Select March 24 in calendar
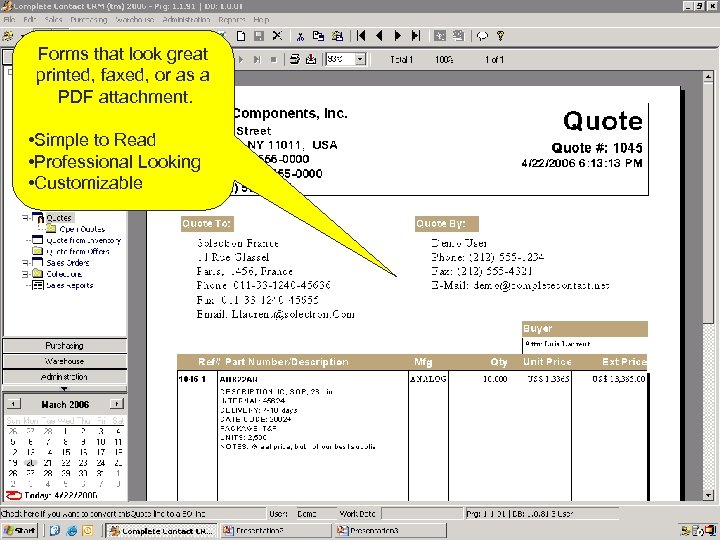 click(101, 463)
